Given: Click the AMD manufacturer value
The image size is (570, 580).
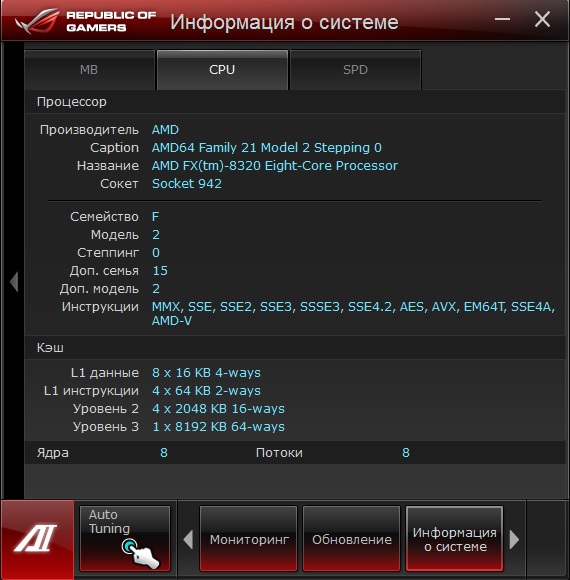Looking at the screenshot, I should [165, 130].
